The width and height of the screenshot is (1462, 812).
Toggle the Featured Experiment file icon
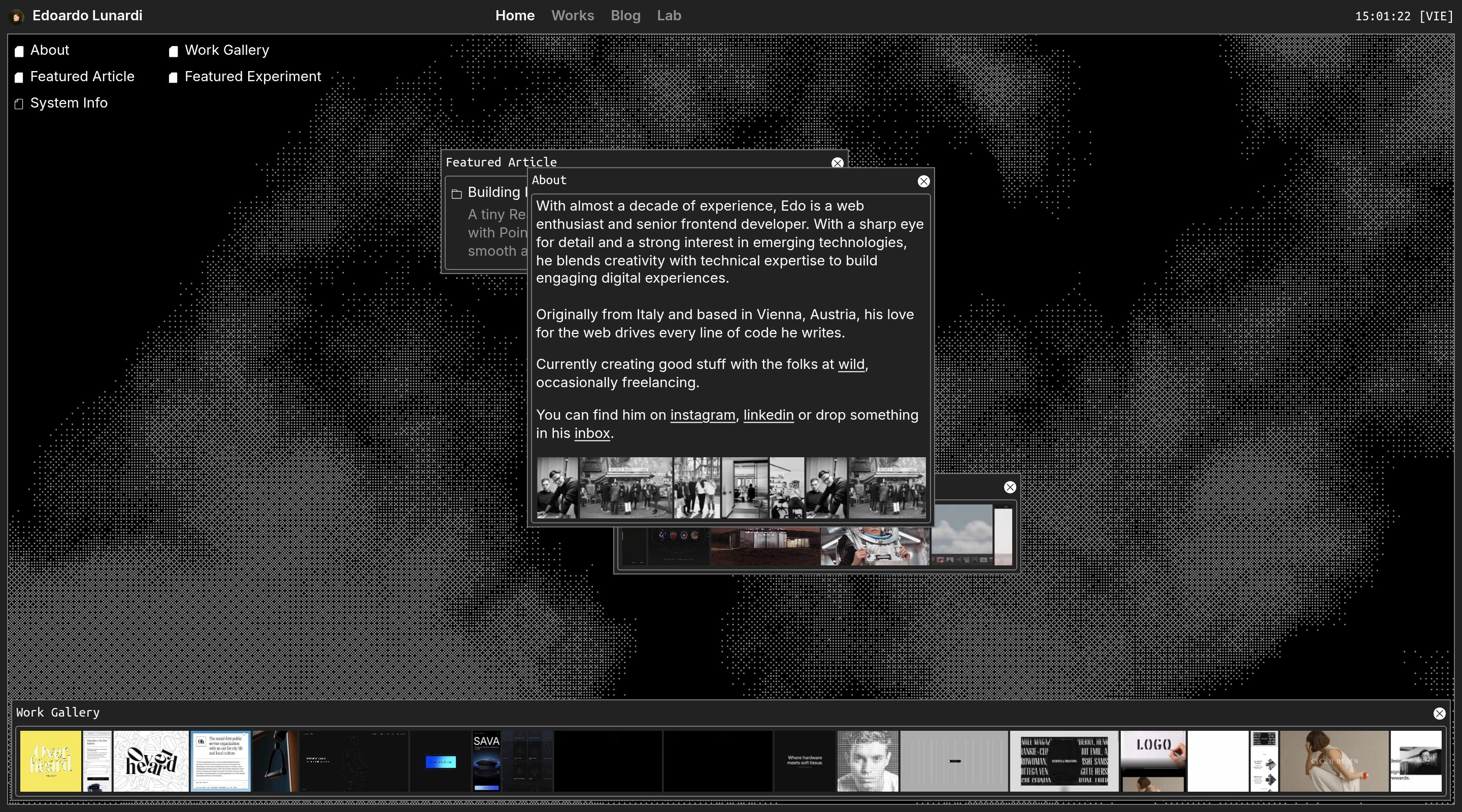174,77
